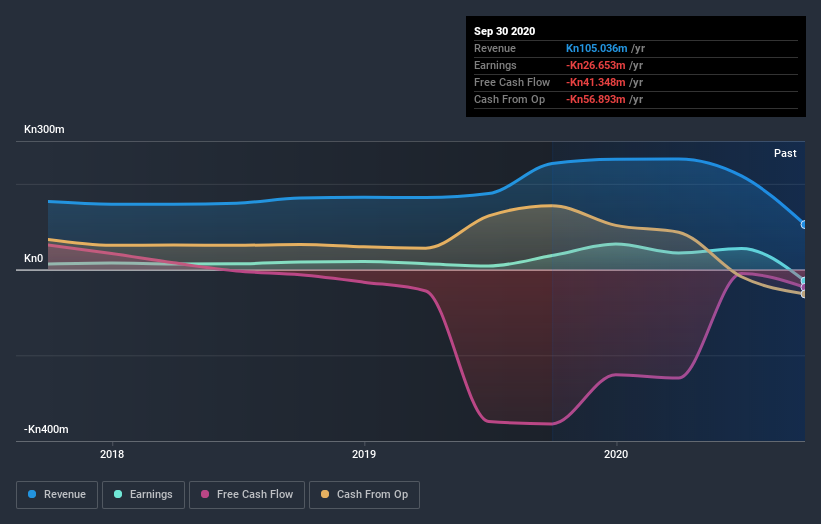Click the Revenue row label in tooltip
This screenshot has height=524, width=821.
coord(495,48)
